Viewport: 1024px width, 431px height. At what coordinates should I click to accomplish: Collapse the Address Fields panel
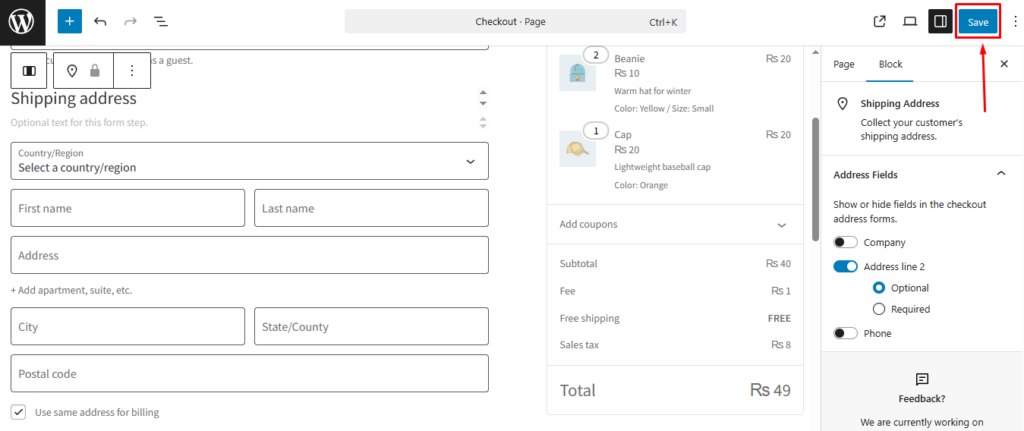click(x=1001, y=174)
